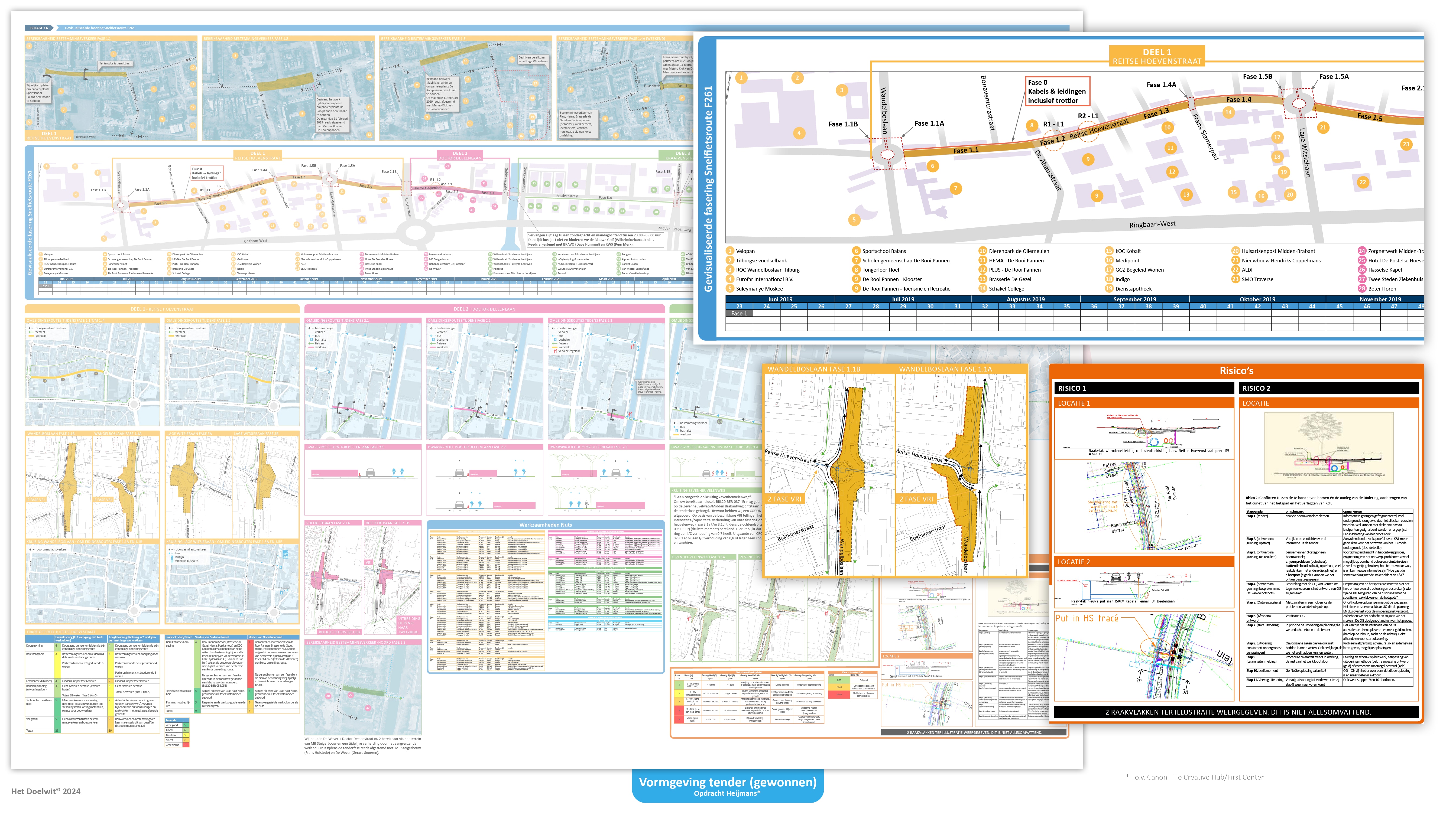
Task: Click 'Fase 1.1' label on the orange route, enlarged map
Action: [x=965, y=151]
